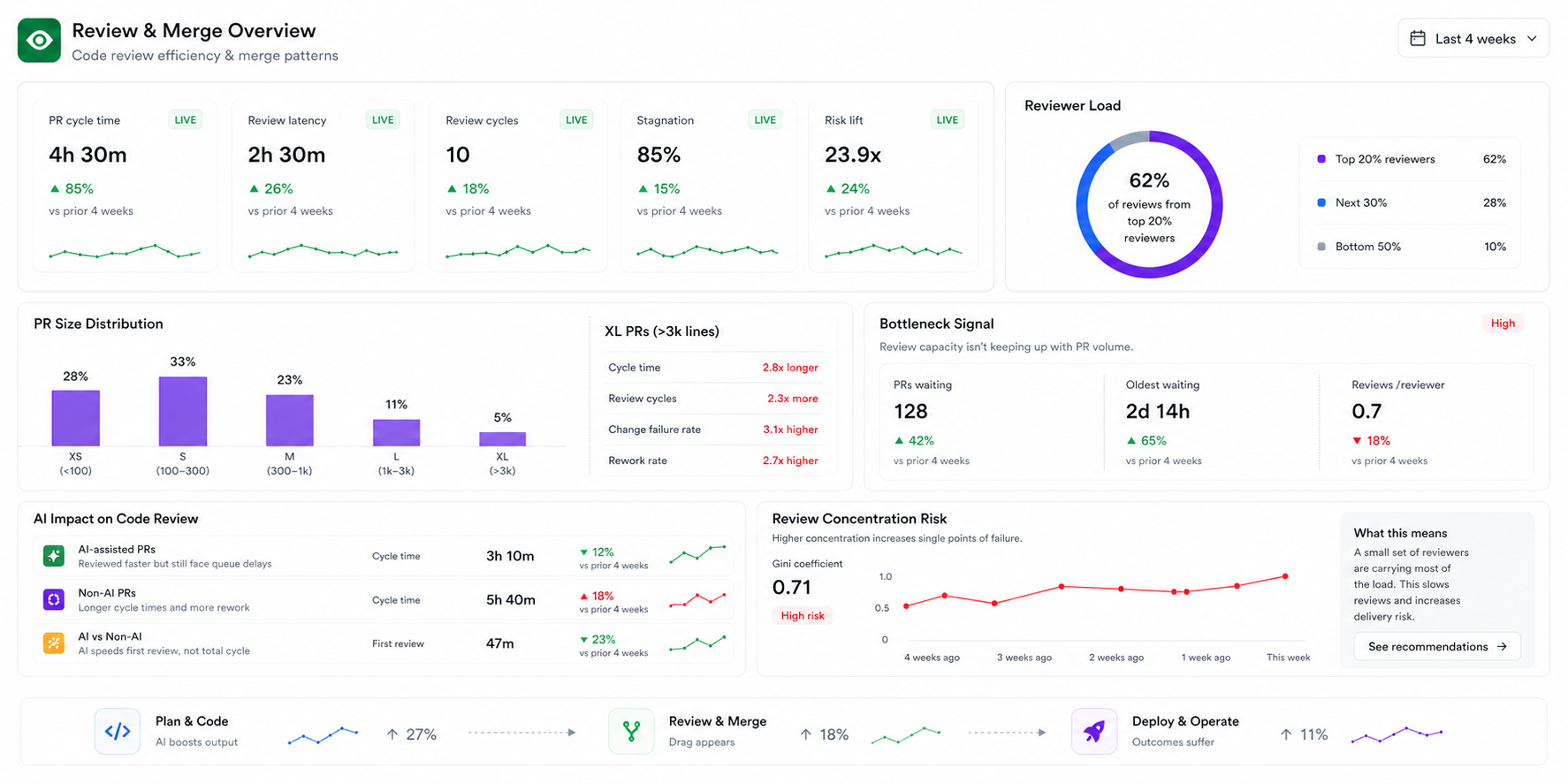This screenshot has height=784, width=1568.
Task: Click the '128' PRs waiting value
Action: (x=910, y=412)
